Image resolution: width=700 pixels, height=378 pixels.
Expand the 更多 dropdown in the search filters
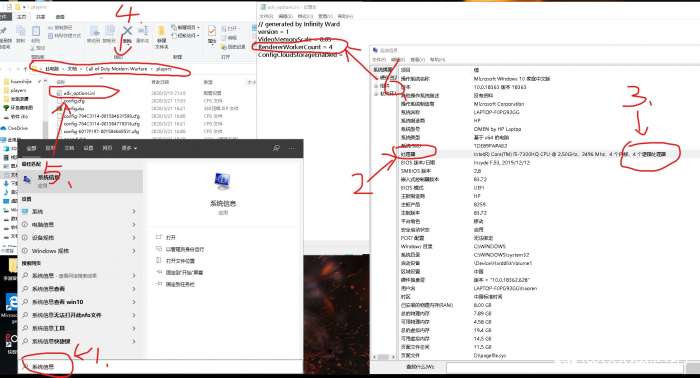point(129,148)
